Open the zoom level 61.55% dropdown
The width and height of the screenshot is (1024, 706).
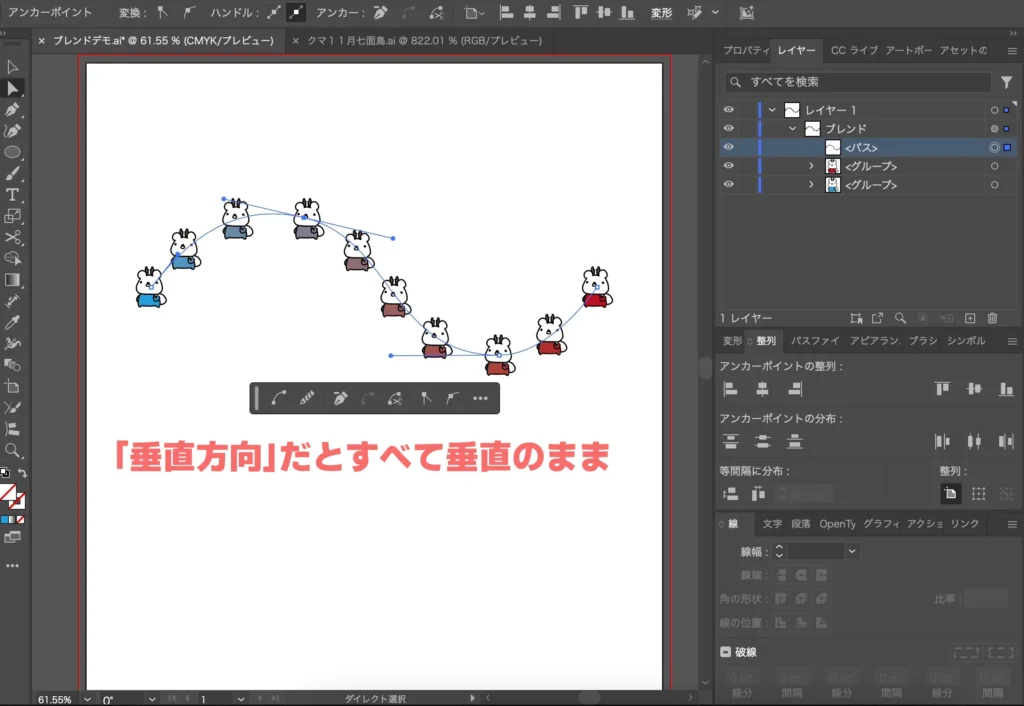[x=87, y=700]
